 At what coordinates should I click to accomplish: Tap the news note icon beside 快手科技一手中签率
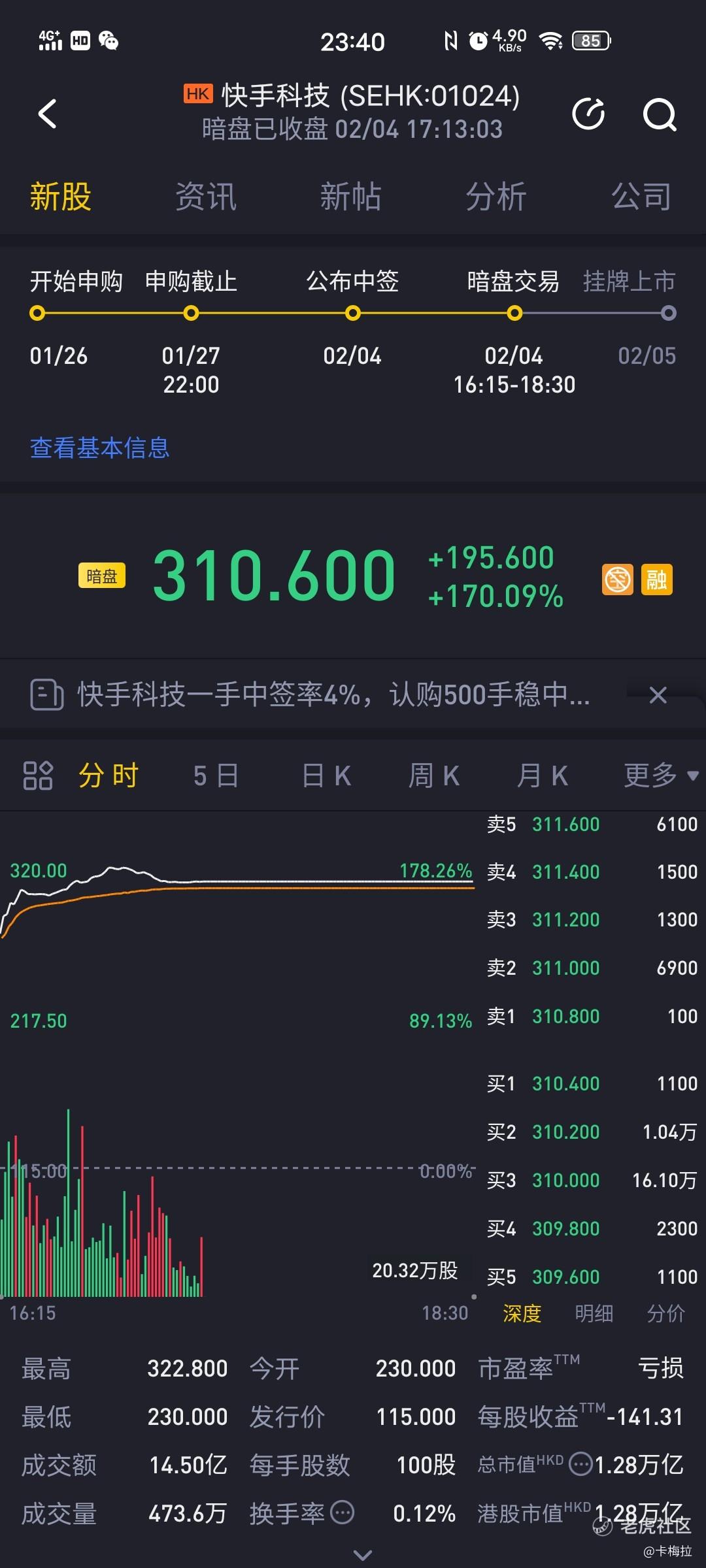pyautogui.click(x=46, y=694)
